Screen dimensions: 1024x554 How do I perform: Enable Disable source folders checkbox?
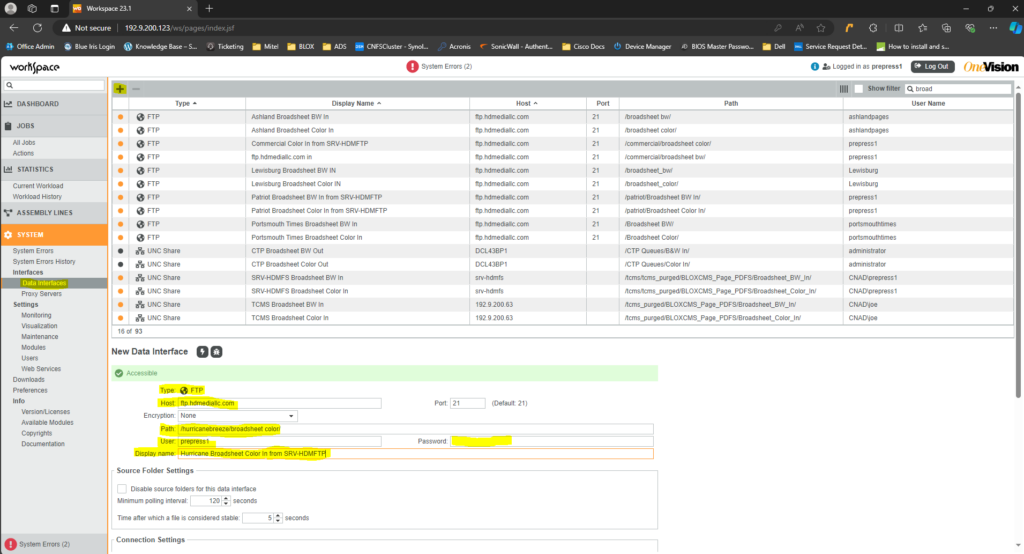coord(122,488)
